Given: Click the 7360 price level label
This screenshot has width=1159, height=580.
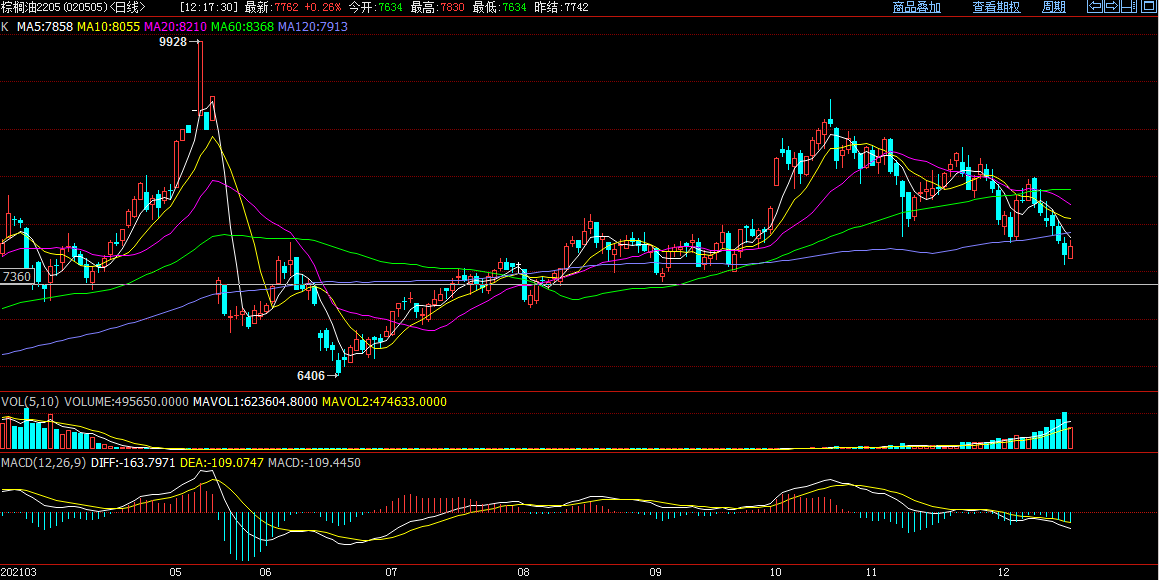Looking at the screenshot, I should tap(16, 277).
